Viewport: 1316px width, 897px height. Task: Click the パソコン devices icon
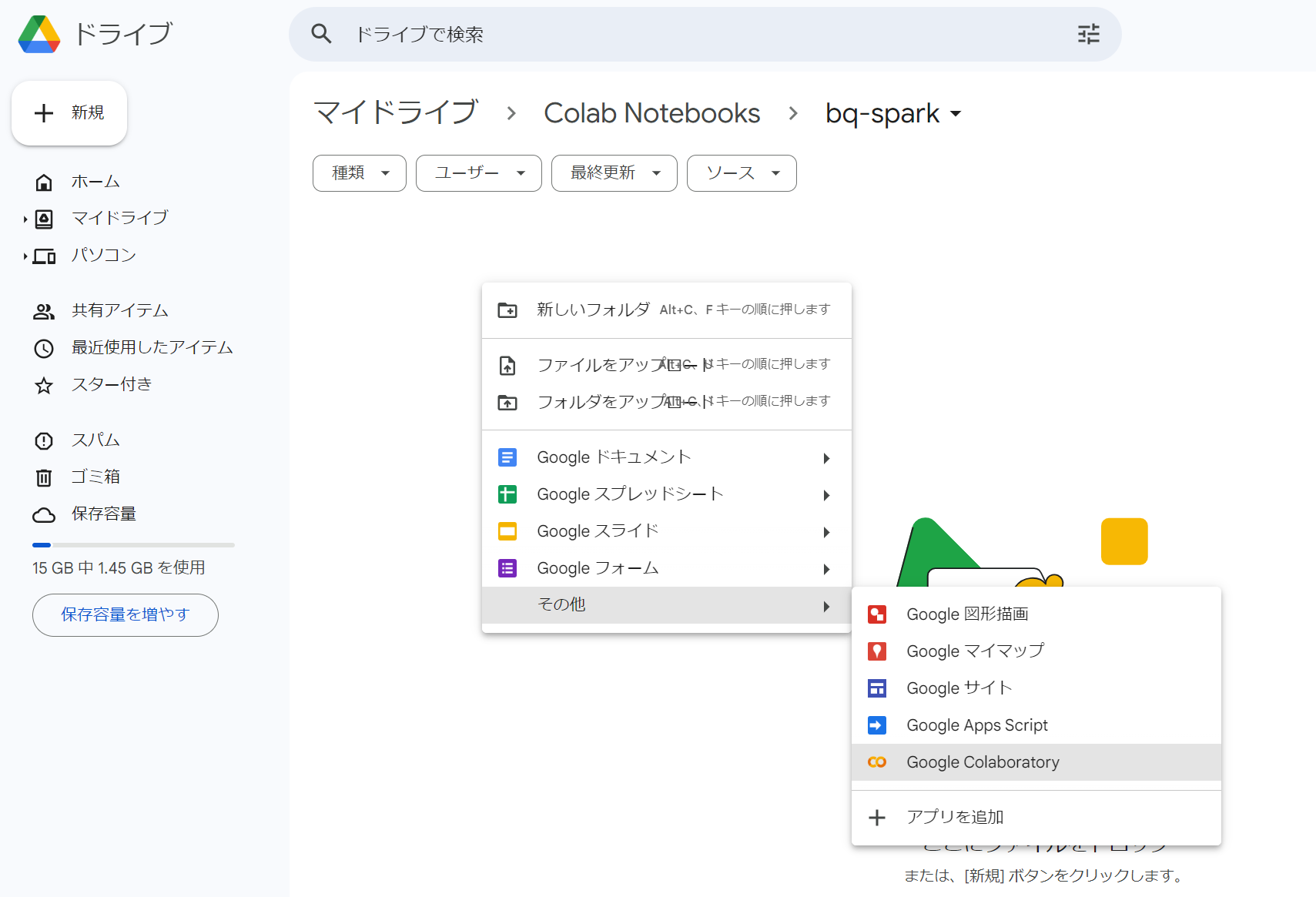pos(44,256)
